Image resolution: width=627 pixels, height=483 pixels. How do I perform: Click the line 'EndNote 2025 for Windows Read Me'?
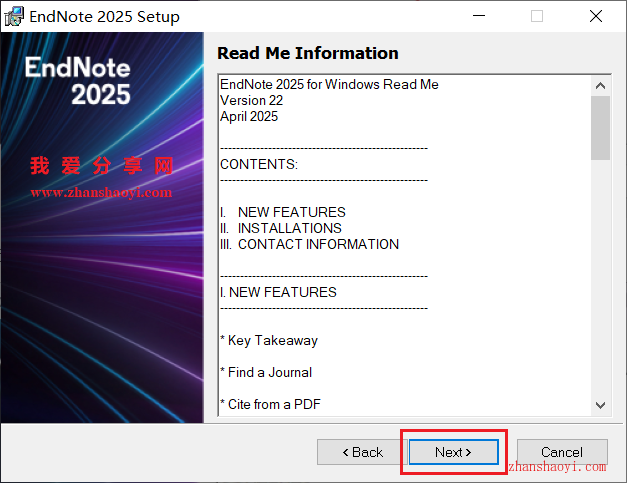329,84
